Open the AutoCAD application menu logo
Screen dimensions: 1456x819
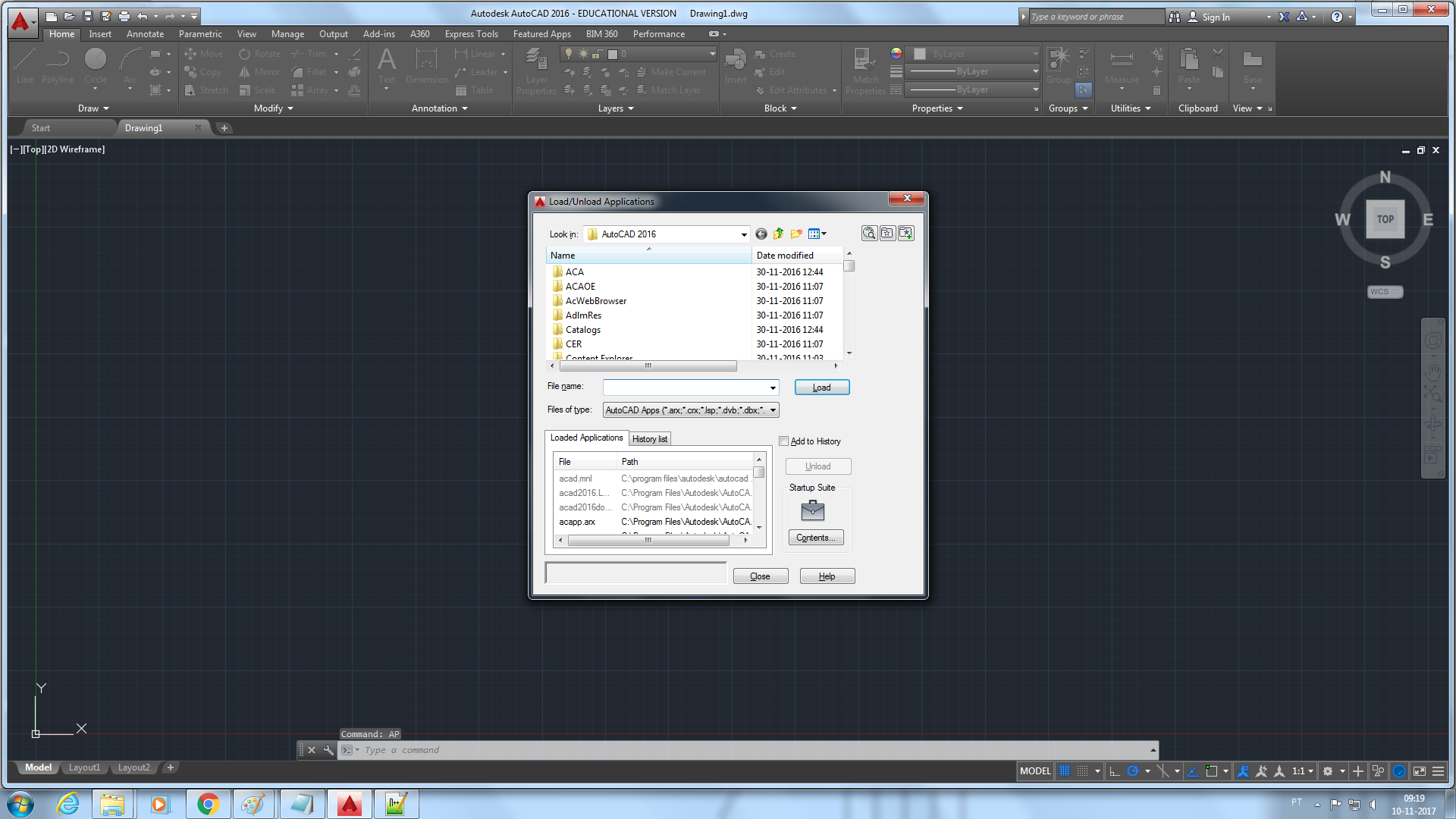(21, 21)
